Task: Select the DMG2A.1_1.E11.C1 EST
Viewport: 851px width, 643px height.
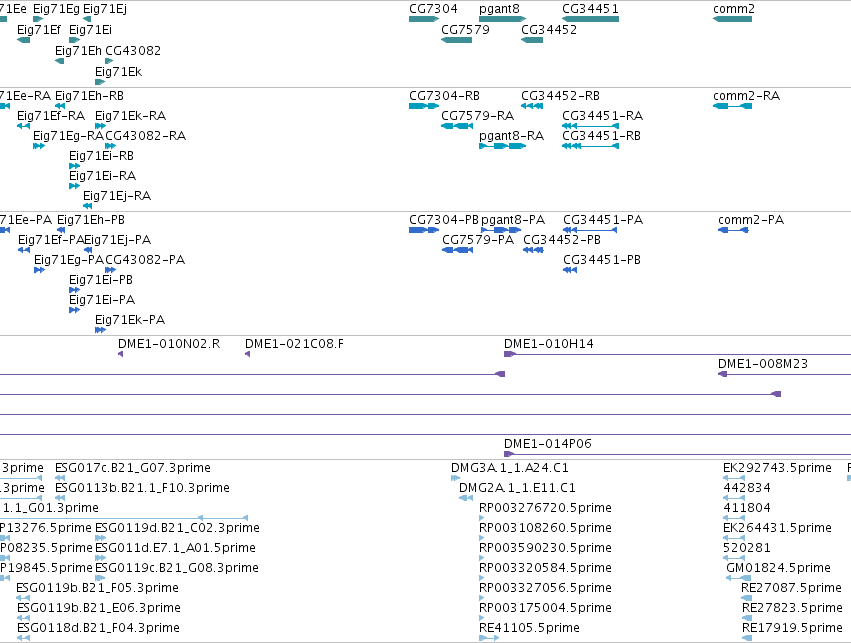Action: 466,498
